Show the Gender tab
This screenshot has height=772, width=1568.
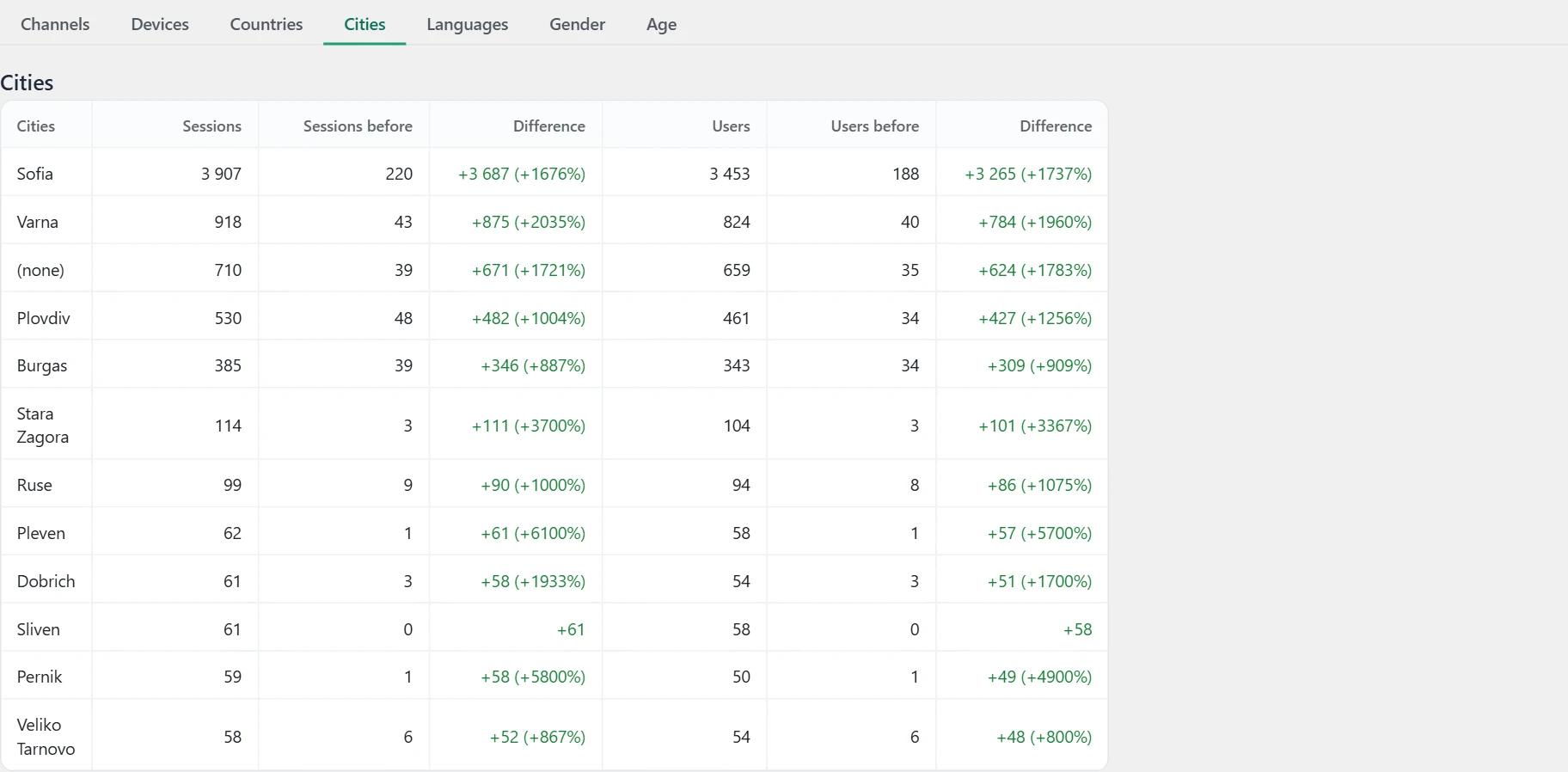coord(578,24)
